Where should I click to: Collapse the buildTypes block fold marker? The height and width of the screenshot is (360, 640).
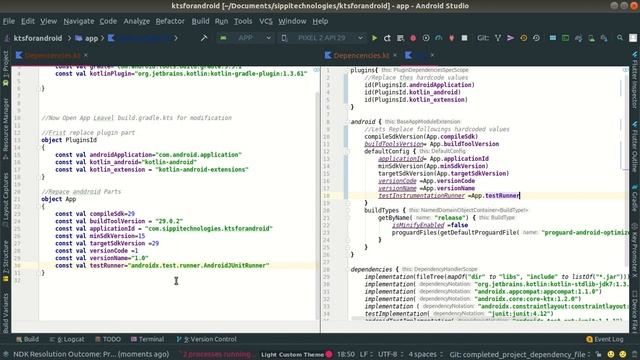click(347, 210)
